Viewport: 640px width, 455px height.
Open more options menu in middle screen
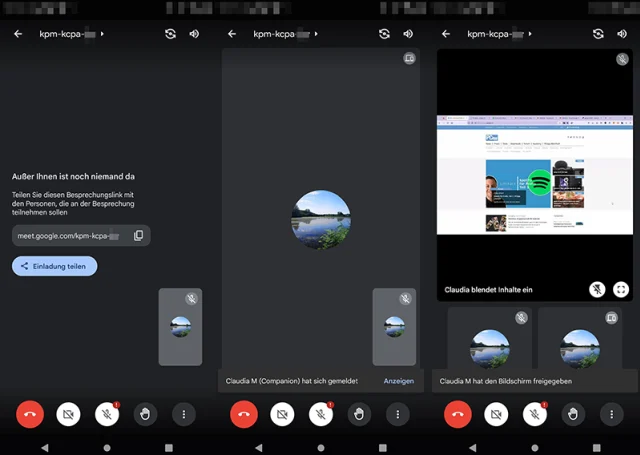click(x=398, y=414)
